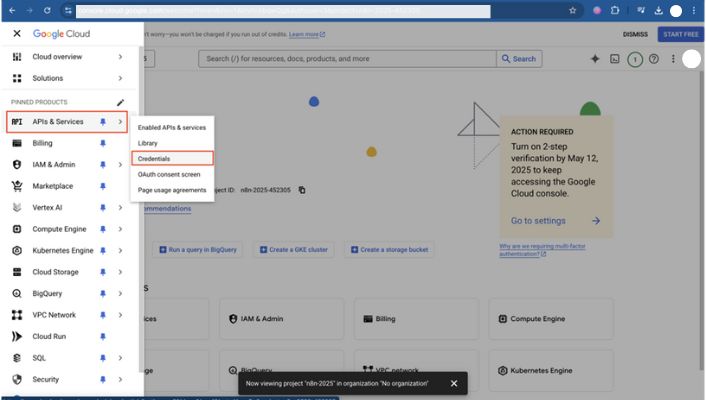Unpin BigQuery pin toggle

click(x=103, y=294)
